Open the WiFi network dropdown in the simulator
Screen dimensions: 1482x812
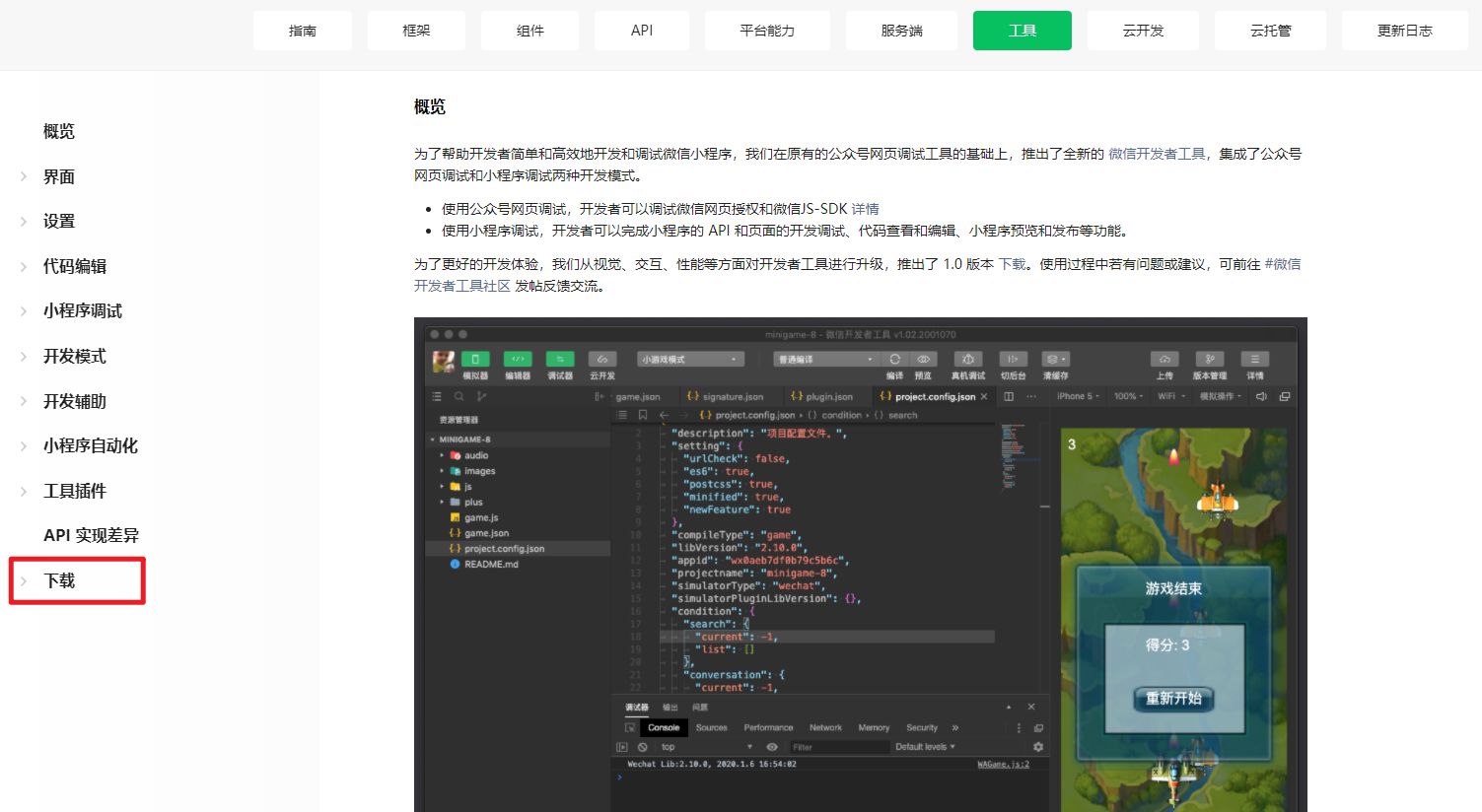coord(1171,396)
